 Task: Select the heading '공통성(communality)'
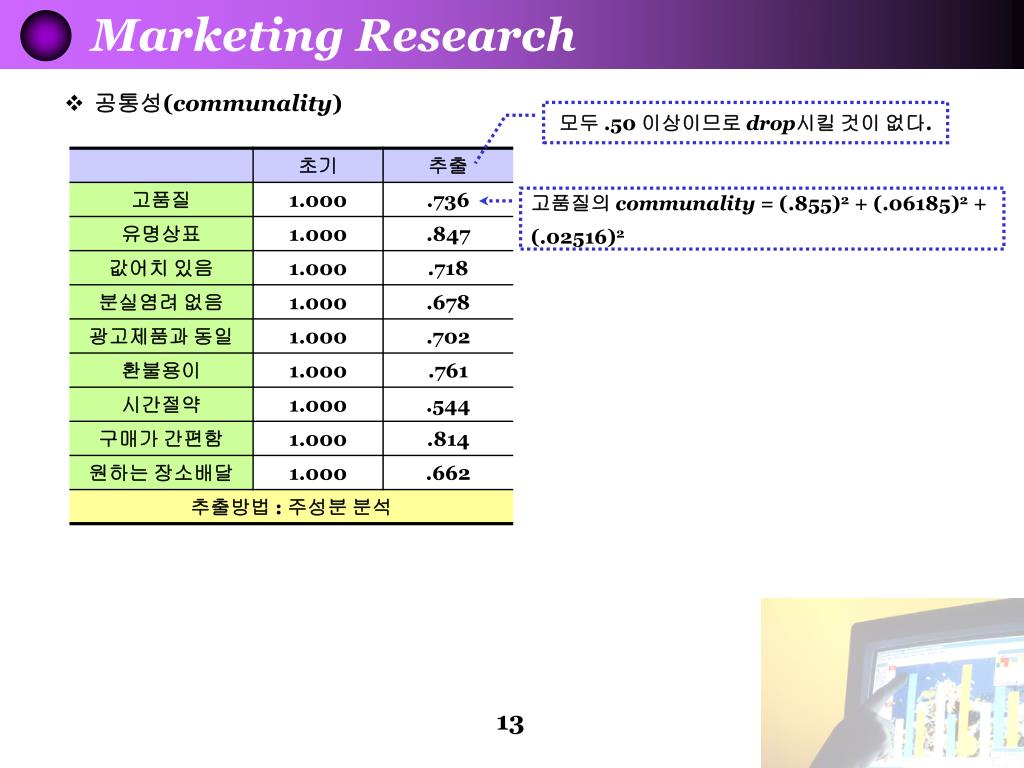[x=218, y=103]
